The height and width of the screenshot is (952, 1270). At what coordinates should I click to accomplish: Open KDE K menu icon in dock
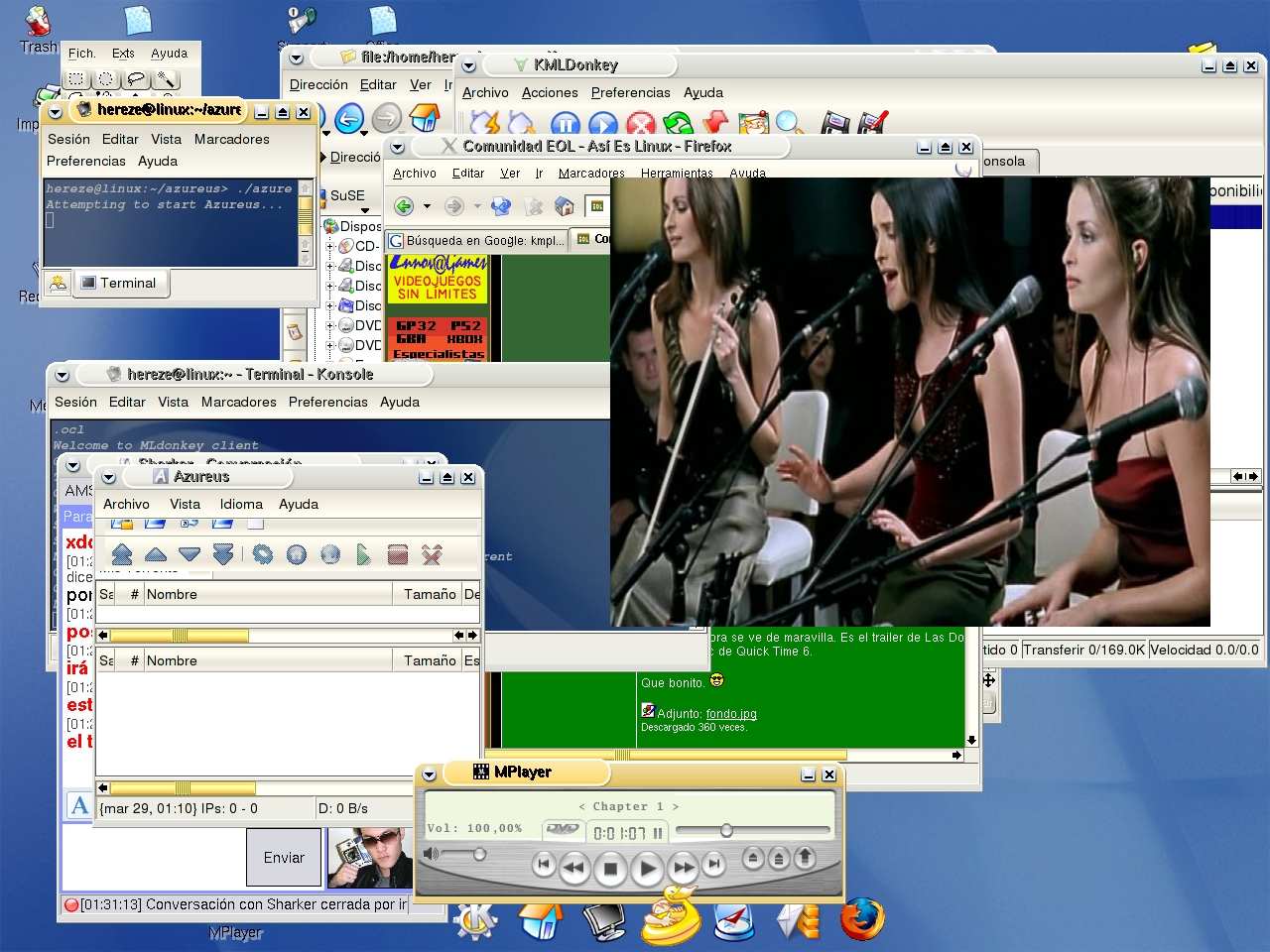click(475, 921)
